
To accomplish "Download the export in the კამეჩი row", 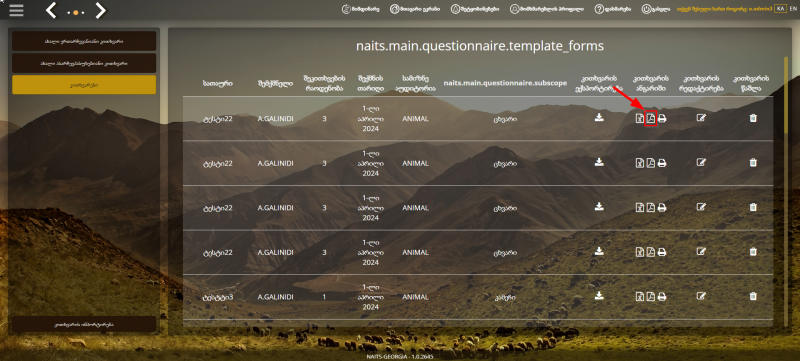I will tap(599, 295).
